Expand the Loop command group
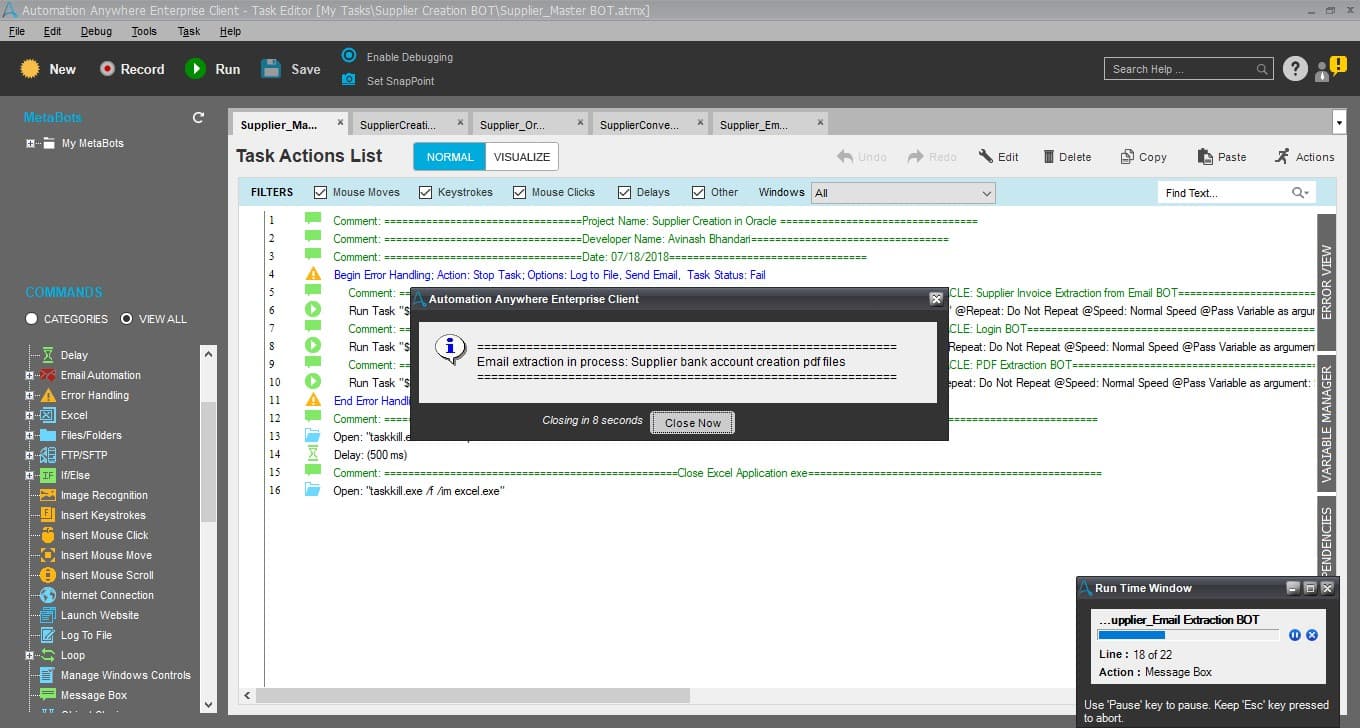Viewport: 1360px width, 728px height. pyautogui.click(x=30, y=655)
